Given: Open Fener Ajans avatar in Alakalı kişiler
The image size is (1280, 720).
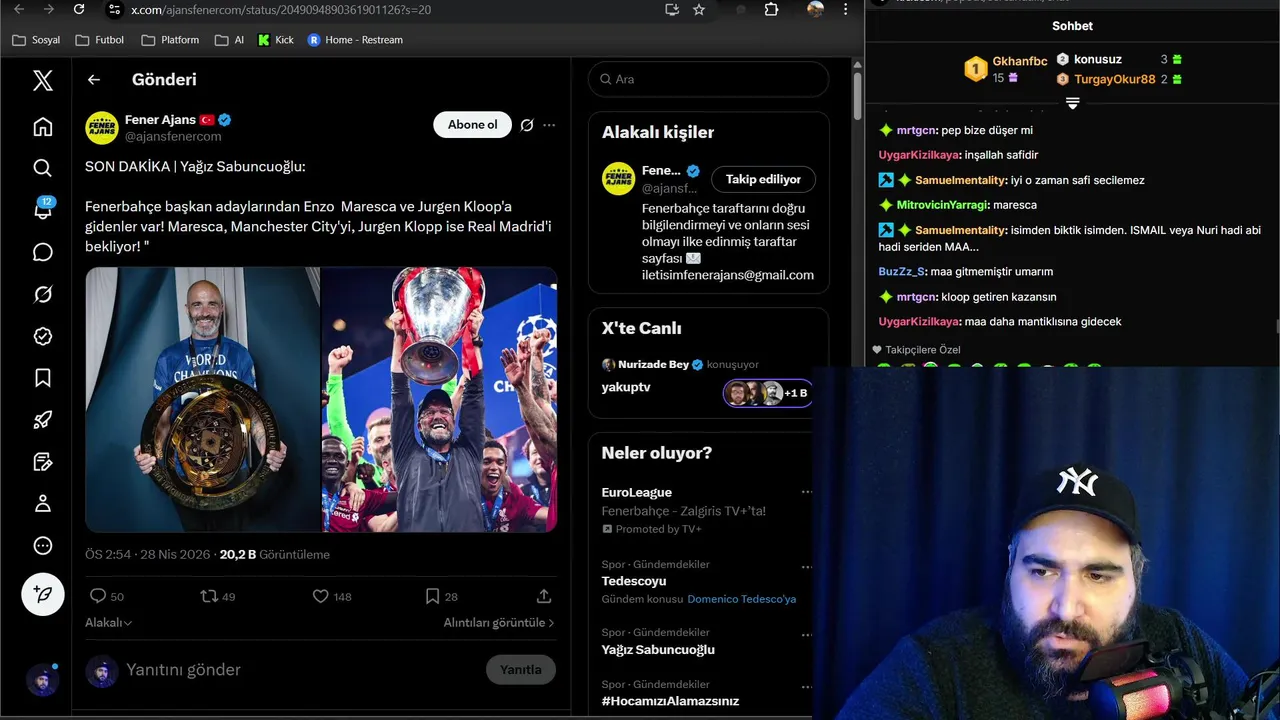Looking at the screenshot, I should click(x=618, y=178).
